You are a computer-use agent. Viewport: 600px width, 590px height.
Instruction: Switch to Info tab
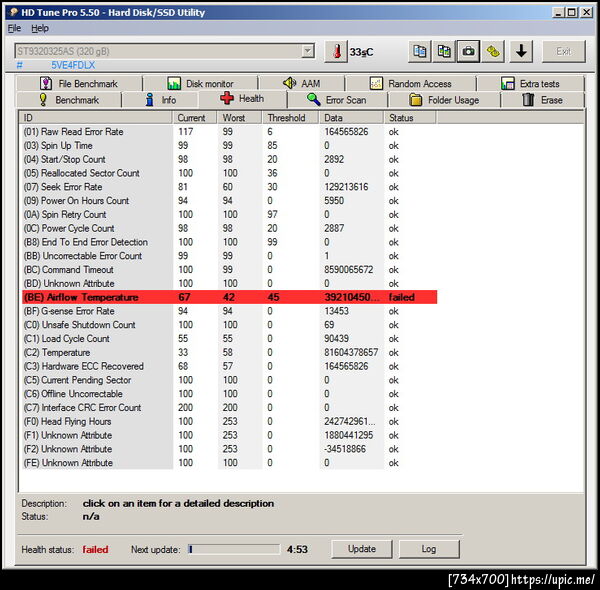click(160, 100)
